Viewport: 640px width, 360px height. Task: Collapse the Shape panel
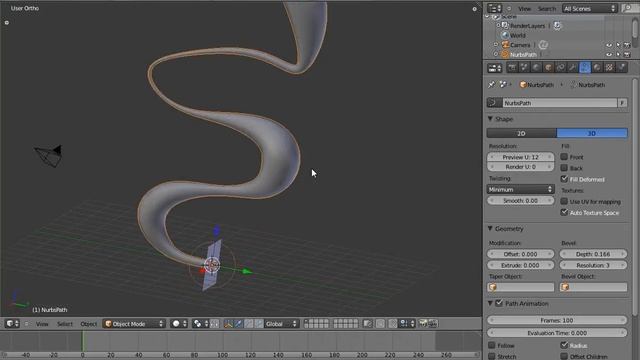[x=490, y=119]
